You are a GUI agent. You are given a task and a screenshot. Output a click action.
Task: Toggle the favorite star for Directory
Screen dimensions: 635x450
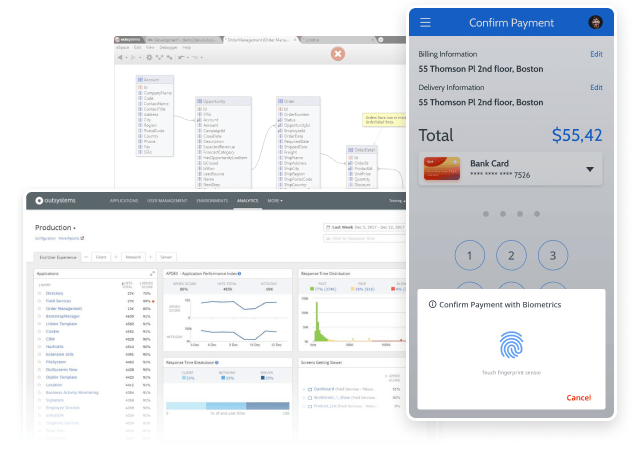(39, 293)
